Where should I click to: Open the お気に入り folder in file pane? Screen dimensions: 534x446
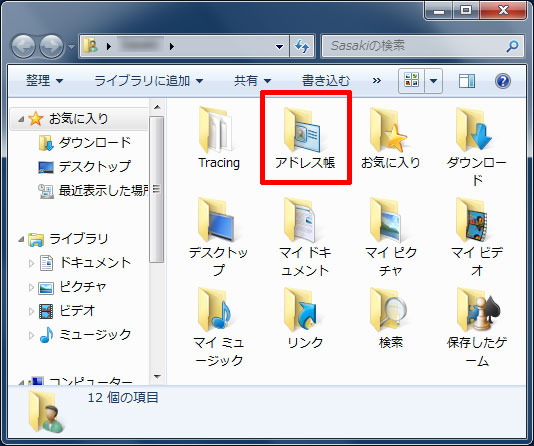click(x=390, y=138)
